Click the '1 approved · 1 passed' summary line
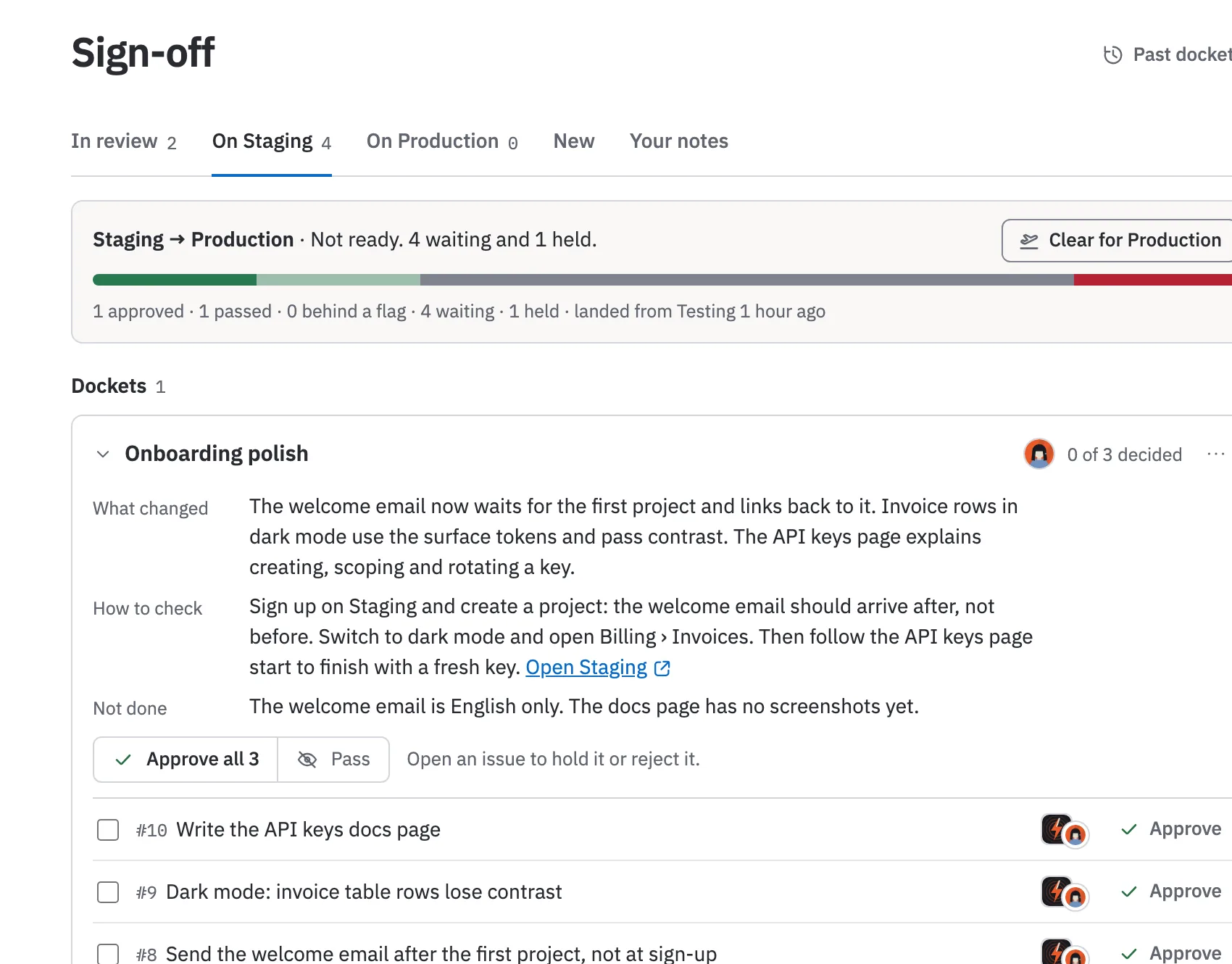The width and height of the screenshot is (1232, 964). pyautogui.click(x=459, y=312)
